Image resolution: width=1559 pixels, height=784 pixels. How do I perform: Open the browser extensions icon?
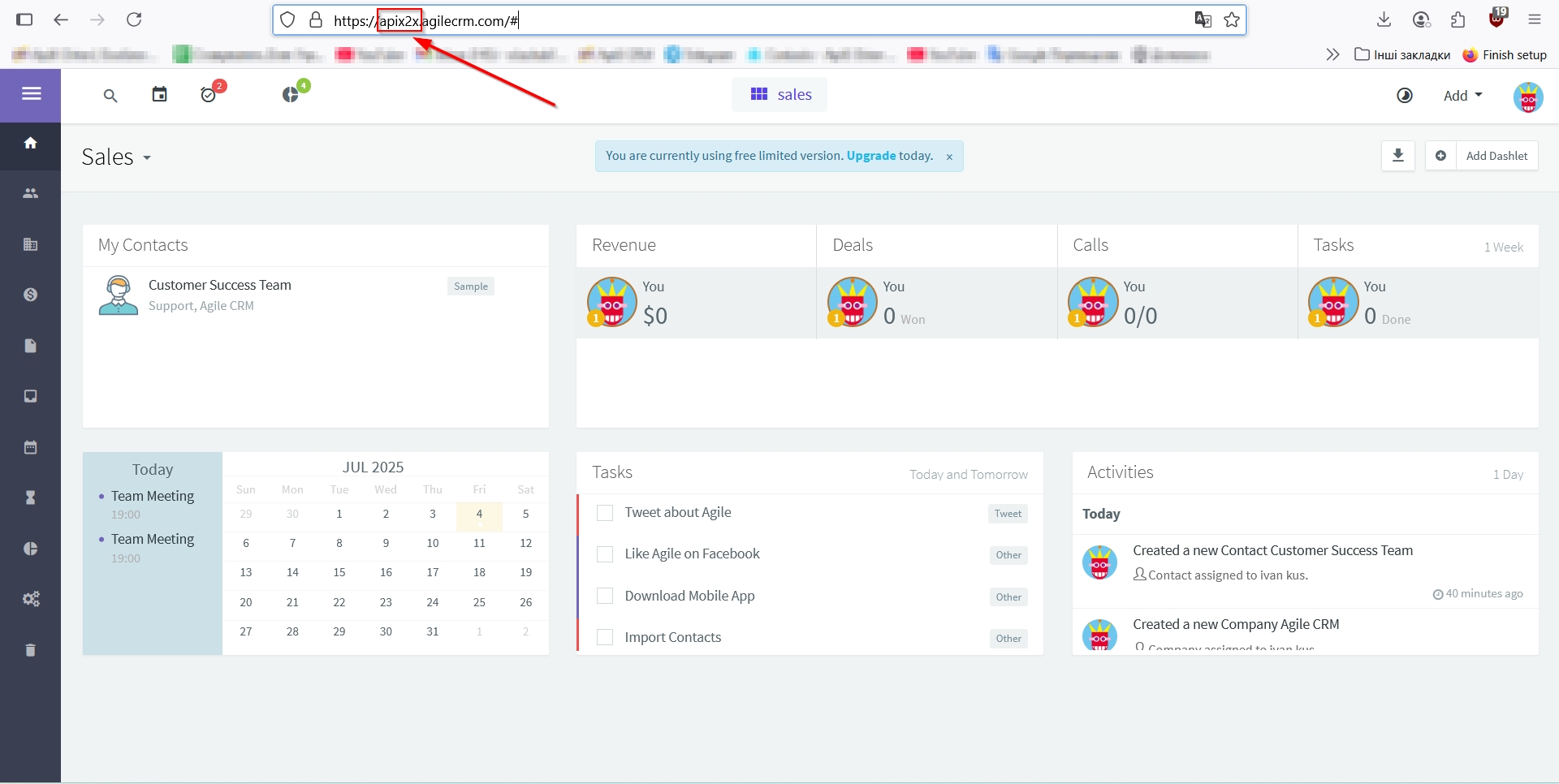click(1458, 19)
